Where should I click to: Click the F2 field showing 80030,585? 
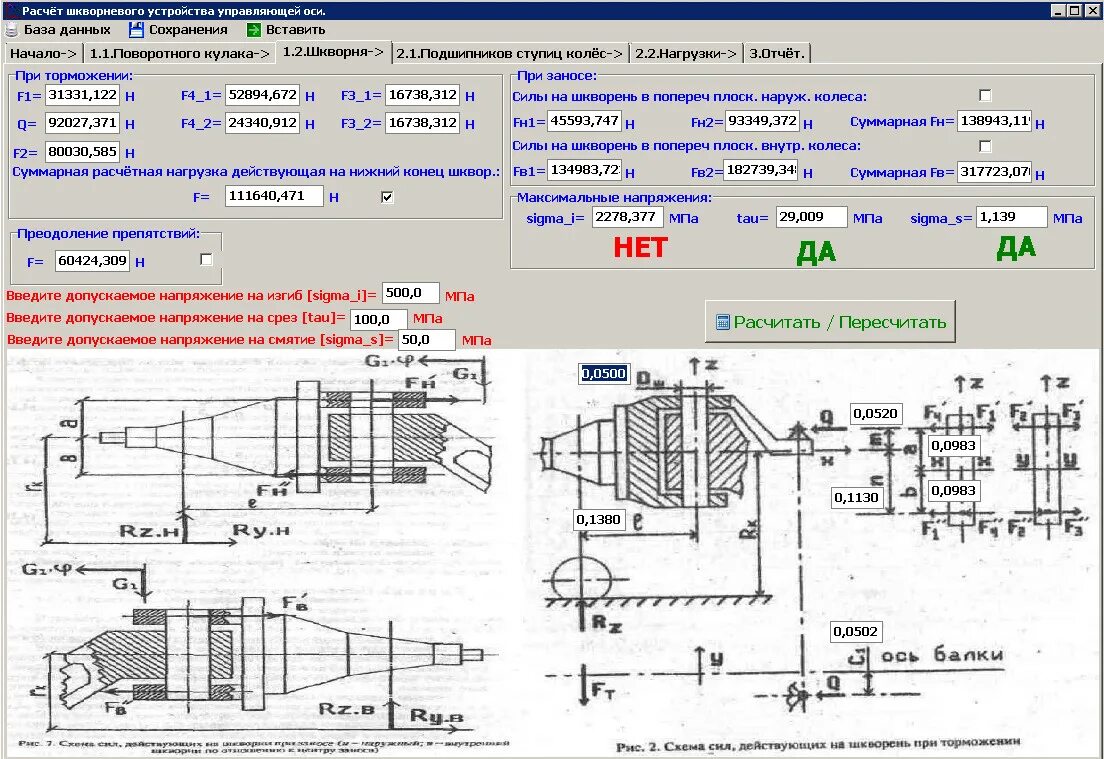click(82, 152)
